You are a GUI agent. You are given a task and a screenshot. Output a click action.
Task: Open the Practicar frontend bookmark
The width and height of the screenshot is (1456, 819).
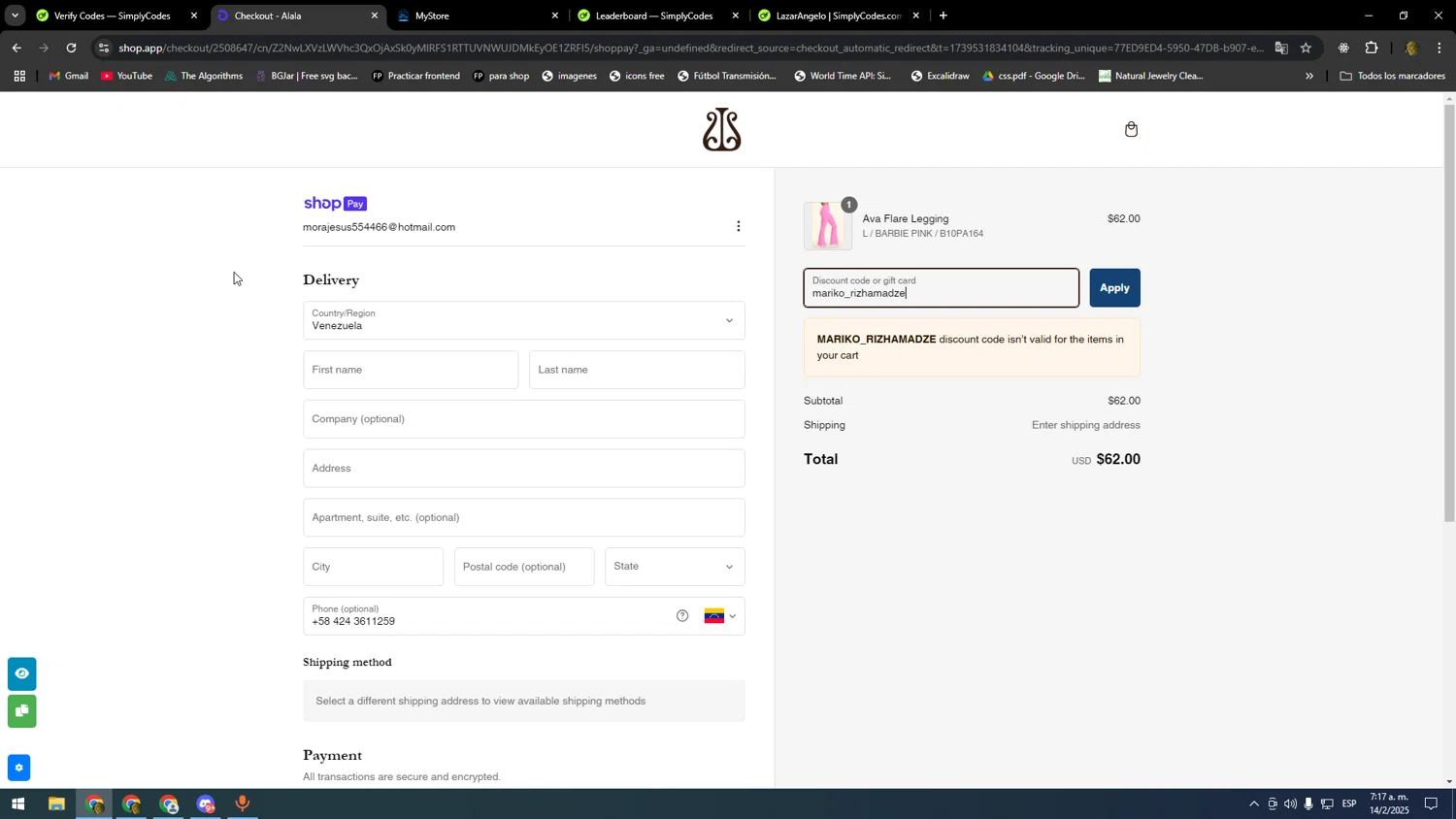pyautogui.click(x=415, y=76)
